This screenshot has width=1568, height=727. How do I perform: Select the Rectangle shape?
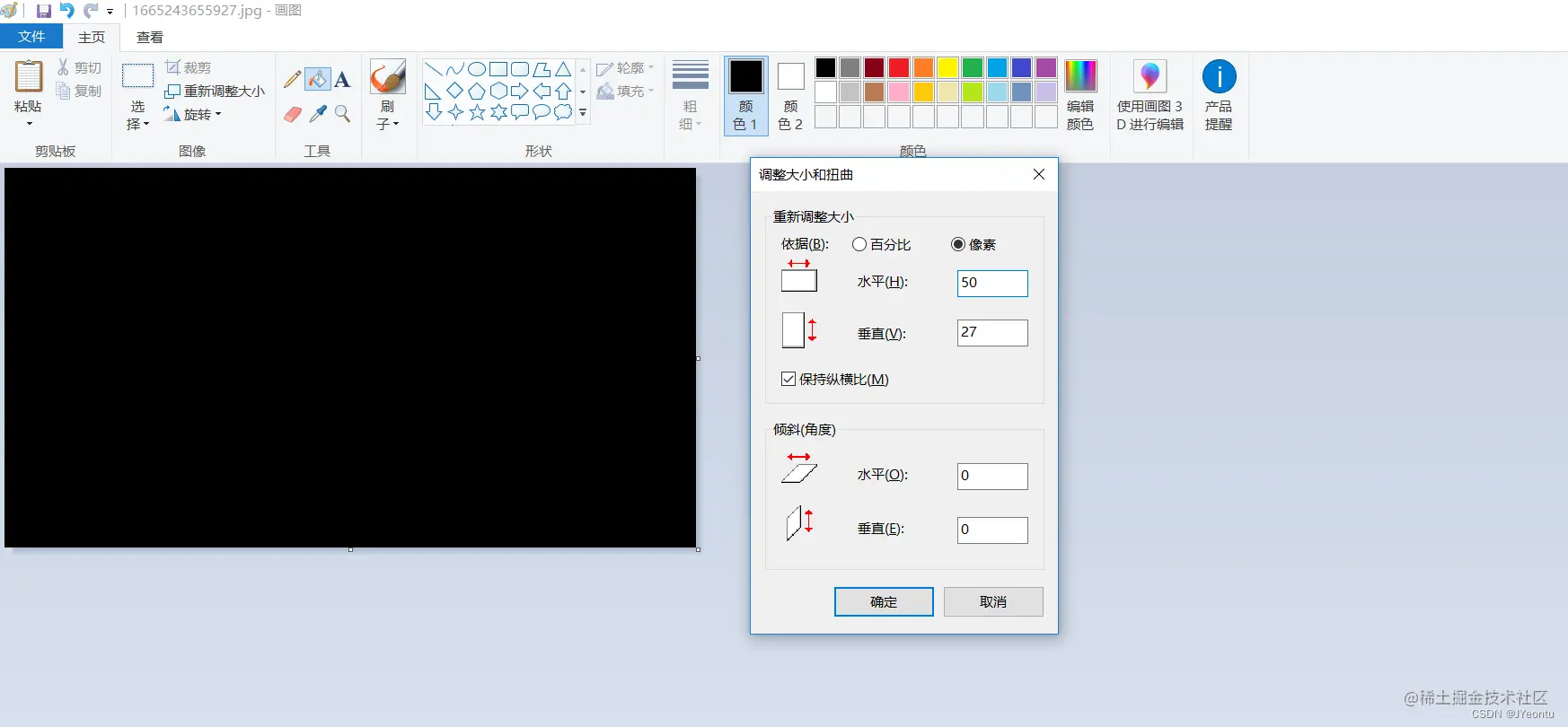(x=498, y=69)
